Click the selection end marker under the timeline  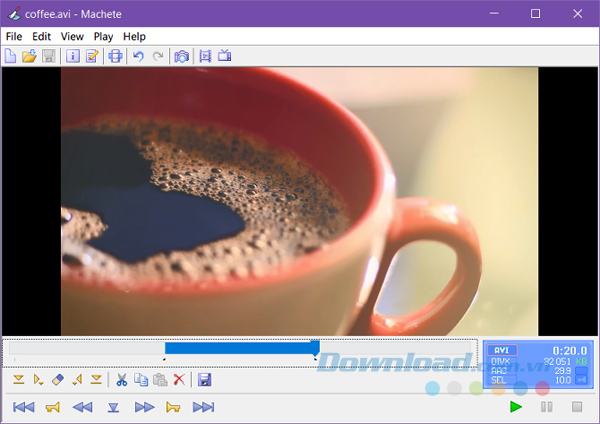315,359
